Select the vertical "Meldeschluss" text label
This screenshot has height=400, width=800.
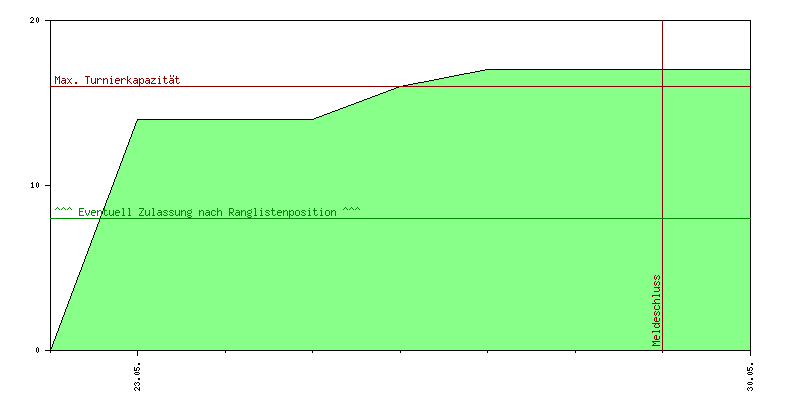(x=656, y=310)
